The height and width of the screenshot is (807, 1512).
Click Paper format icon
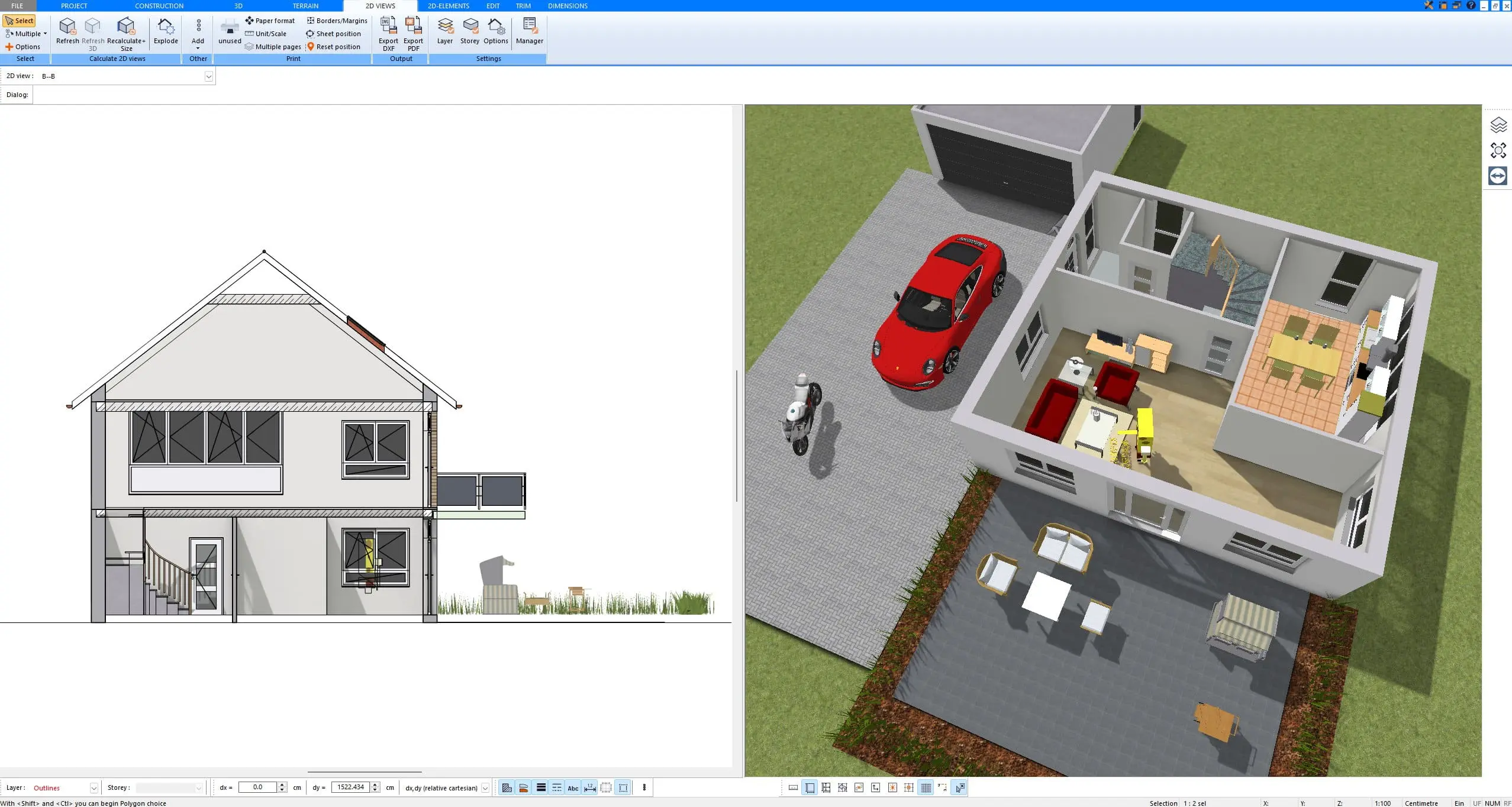[250, 21]
